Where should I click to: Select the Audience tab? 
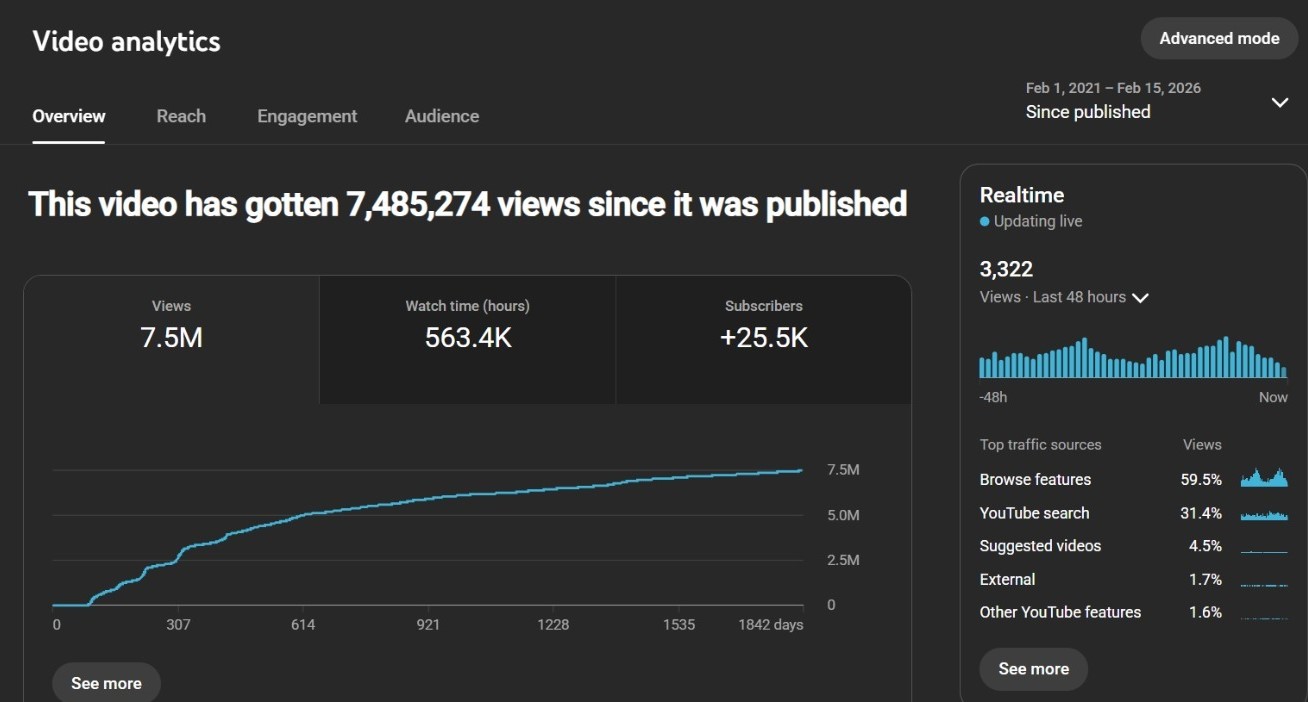click(441, 116)
